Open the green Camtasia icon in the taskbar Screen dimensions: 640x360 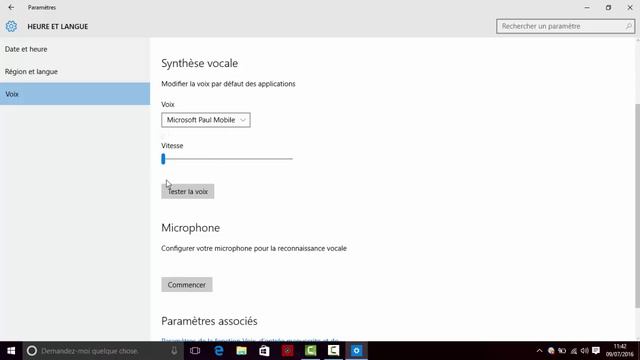pos(311,351)
